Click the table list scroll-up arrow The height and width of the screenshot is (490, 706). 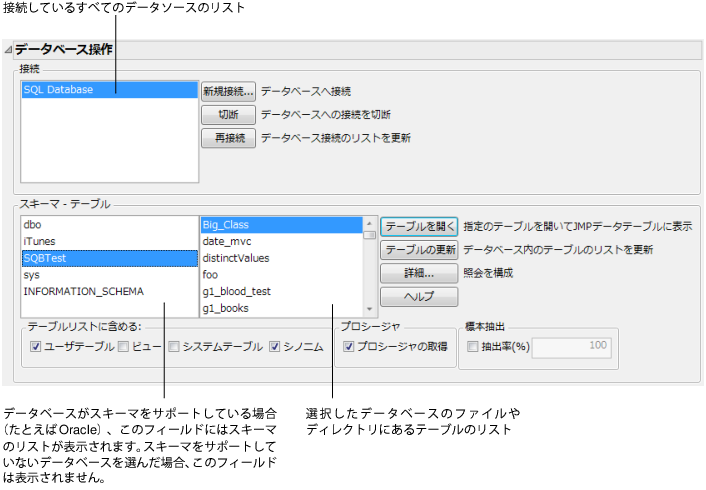370,223
